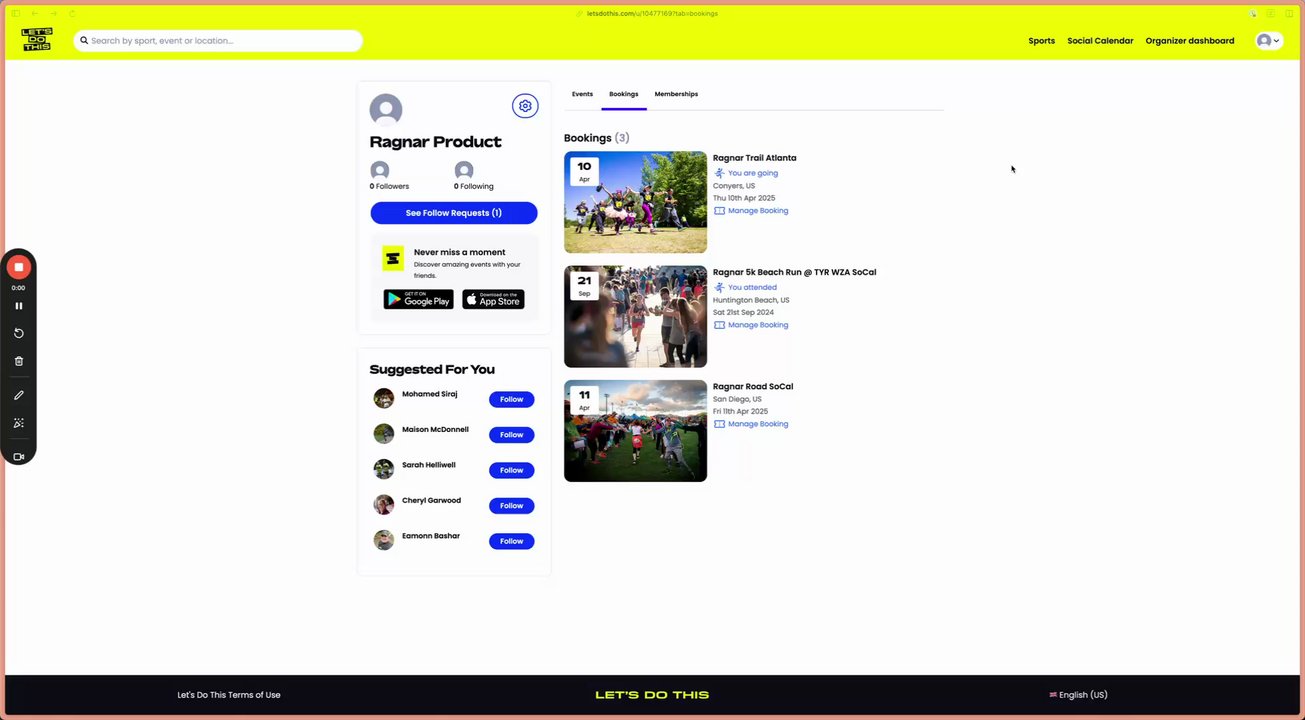Screen dimensions: 1305x720
Task: Open Ragnar 5k Beach Run thumbnail
Action: pos(635,316)
